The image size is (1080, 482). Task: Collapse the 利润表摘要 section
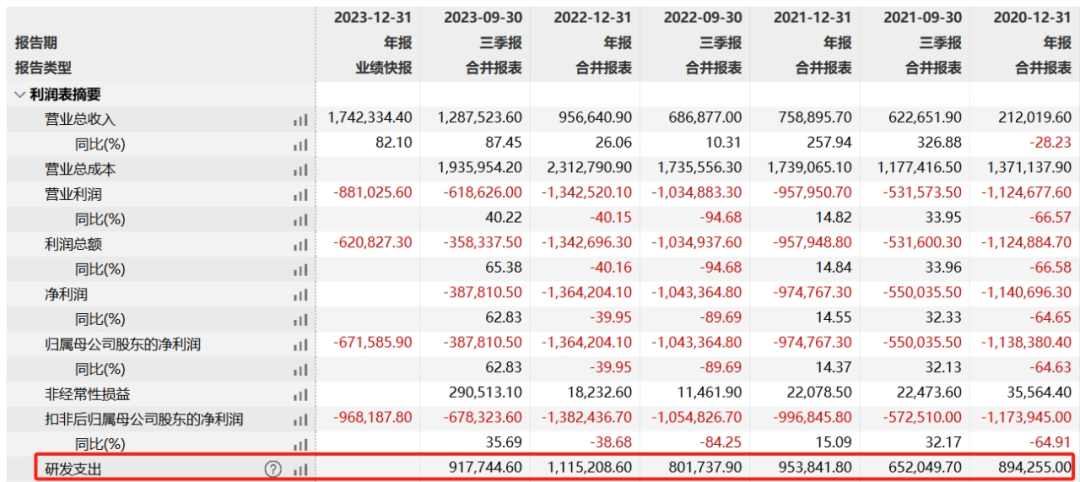click(x=20, y=94)
